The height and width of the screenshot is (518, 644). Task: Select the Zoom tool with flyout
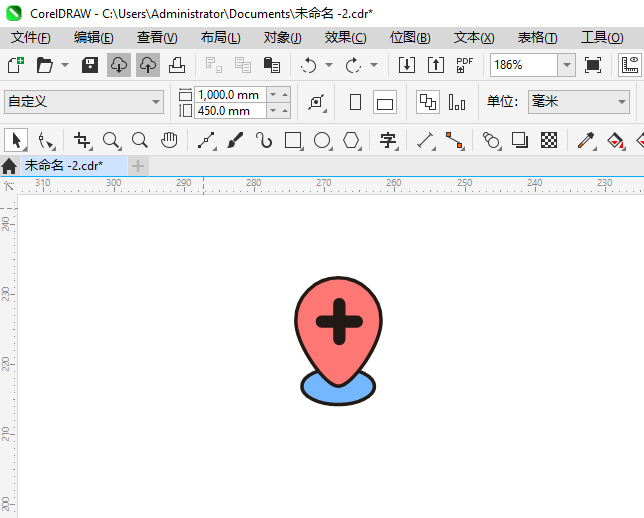[x=111, y=140]
